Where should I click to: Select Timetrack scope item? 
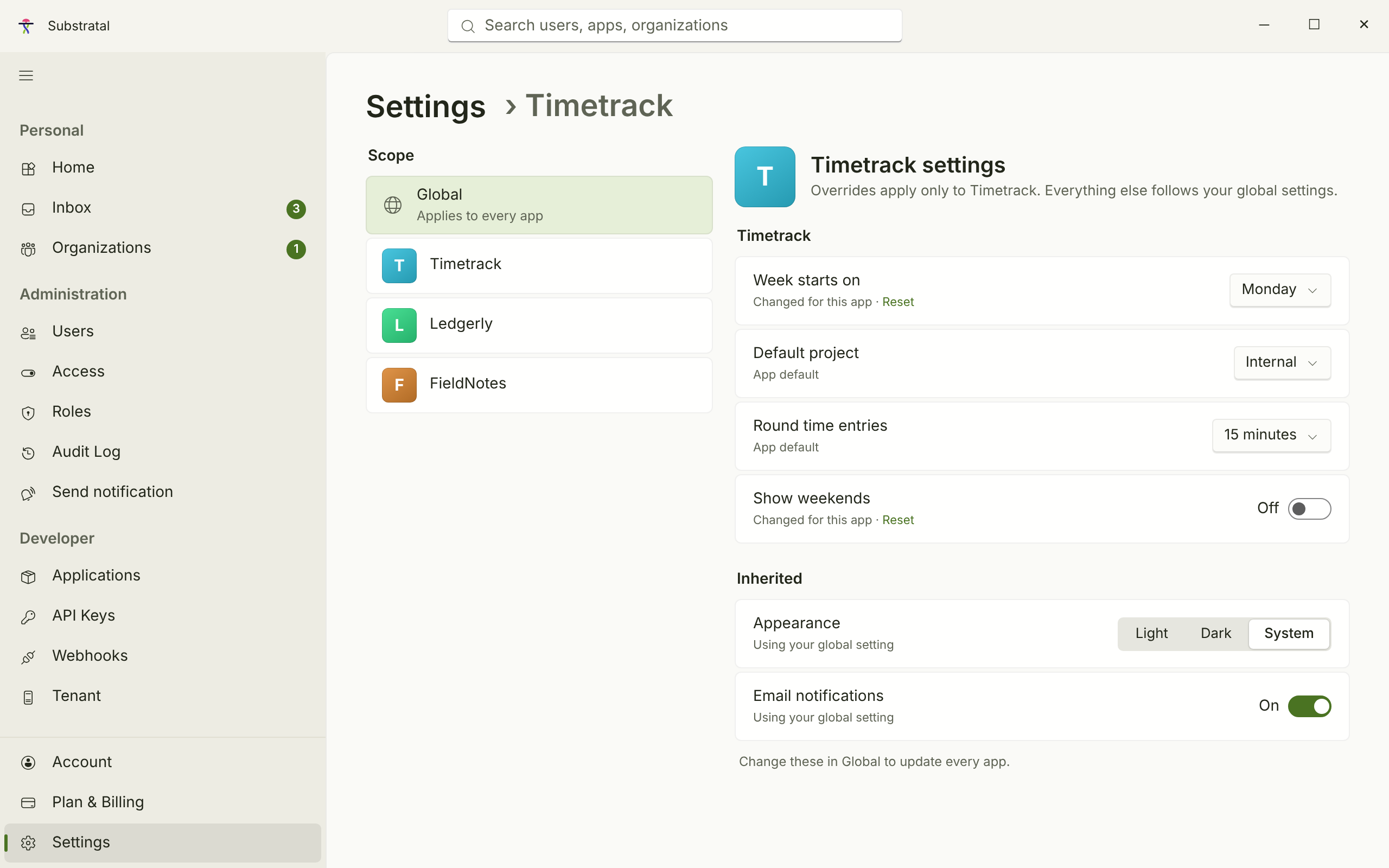539,266
